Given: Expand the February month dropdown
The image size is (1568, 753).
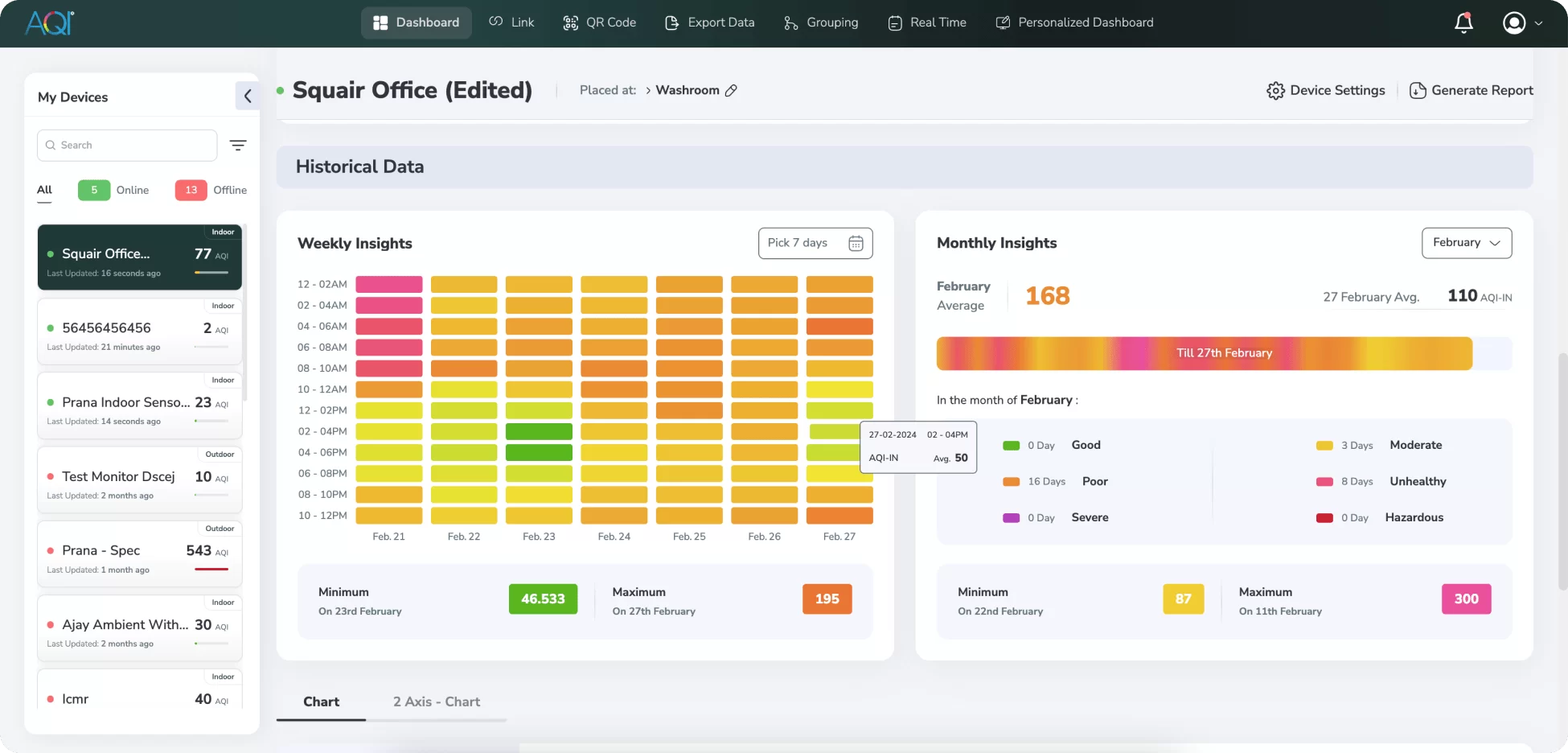Looking at the screenshot, I should point(1466,243).
